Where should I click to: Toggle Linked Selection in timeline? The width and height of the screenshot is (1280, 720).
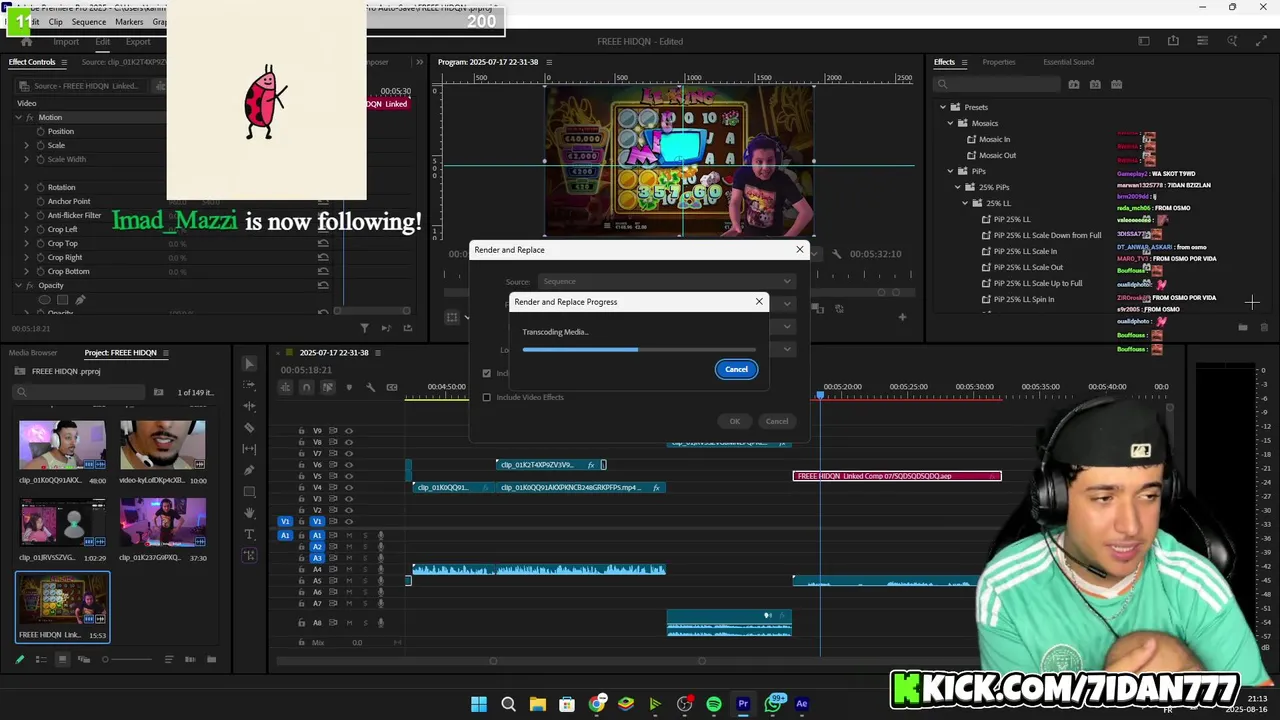pos(327,387)
